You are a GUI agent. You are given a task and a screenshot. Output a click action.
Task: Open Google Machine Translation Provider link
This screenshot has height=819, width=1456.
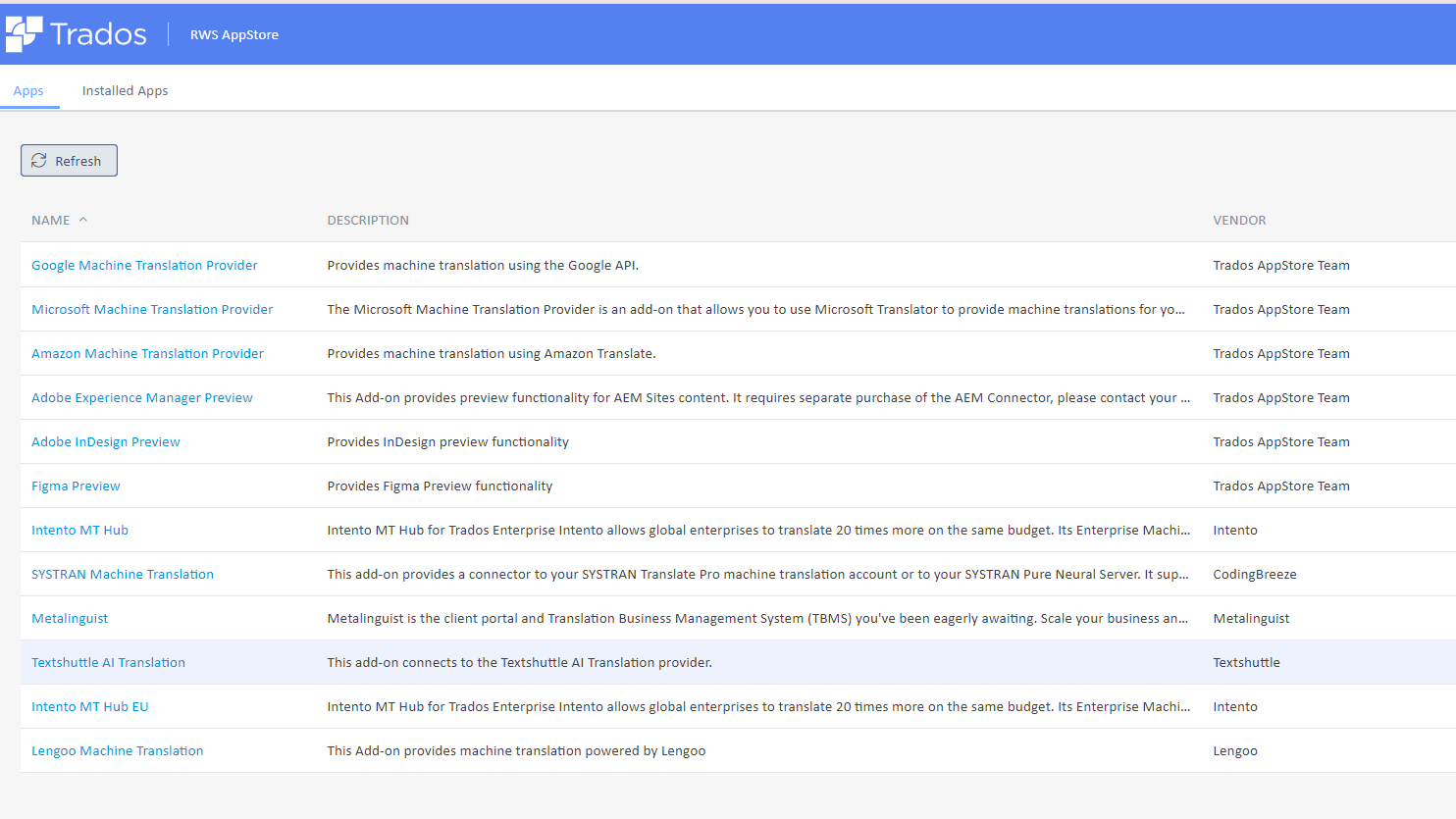144,266
